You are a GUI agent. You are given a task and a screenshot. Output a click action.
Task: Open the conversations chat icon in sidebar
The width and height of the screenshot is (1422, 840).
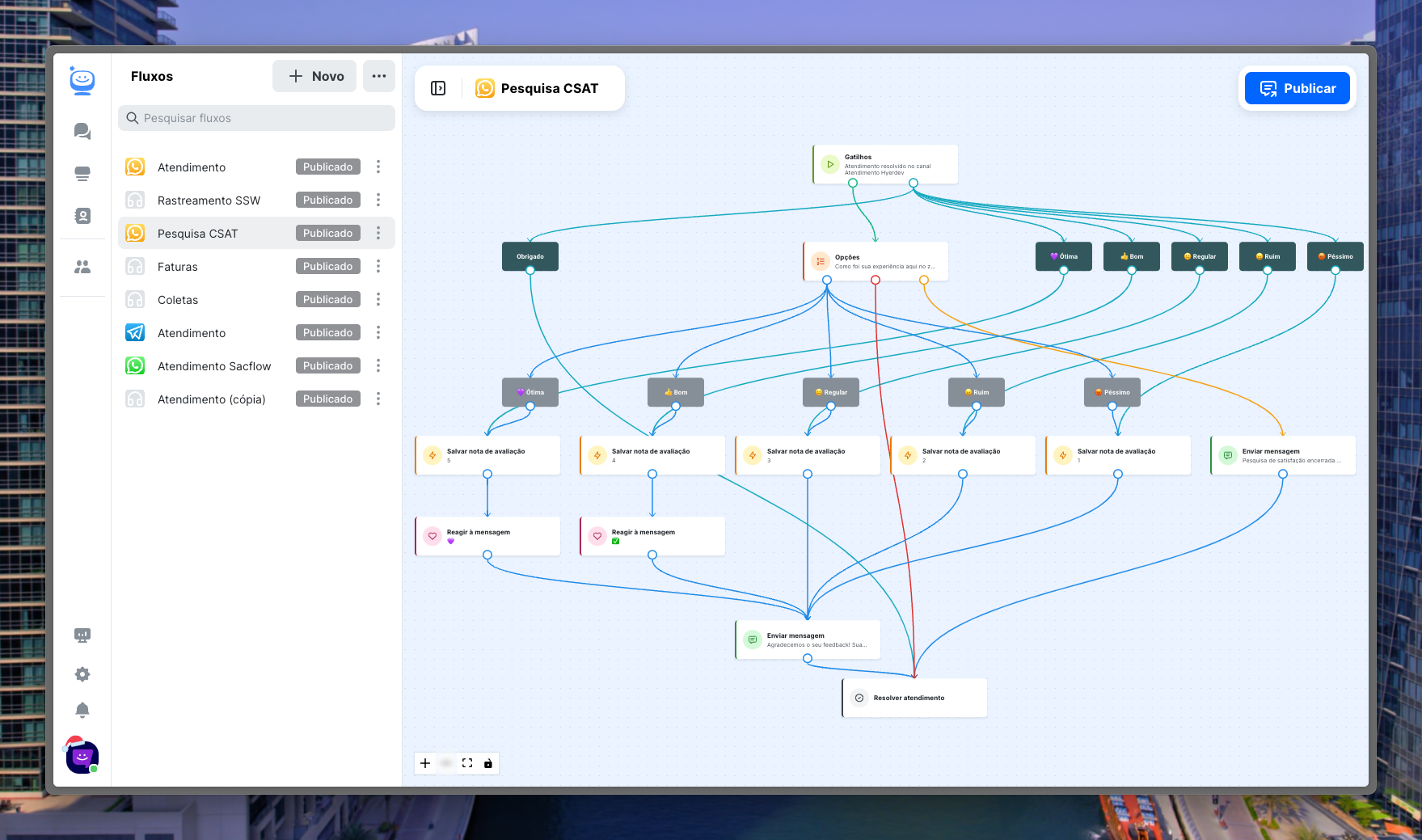pyautogui.click(x=82, y=131)
